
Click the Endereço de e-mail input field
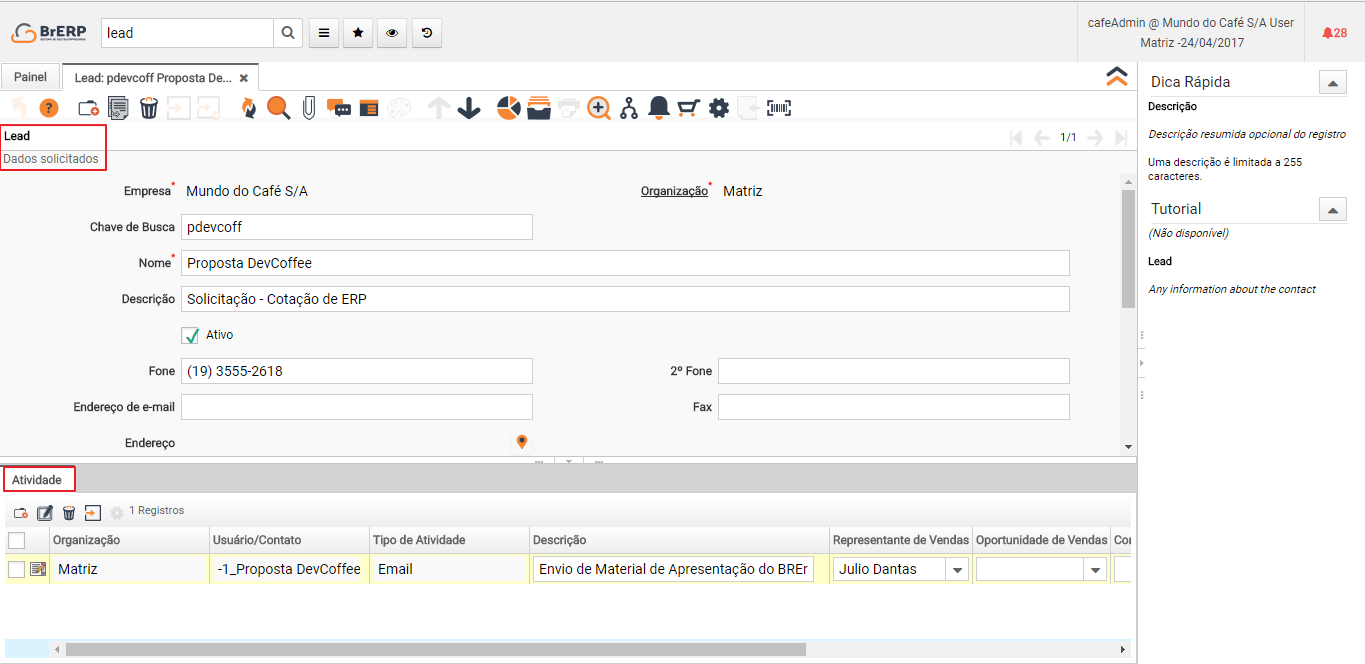356,407
